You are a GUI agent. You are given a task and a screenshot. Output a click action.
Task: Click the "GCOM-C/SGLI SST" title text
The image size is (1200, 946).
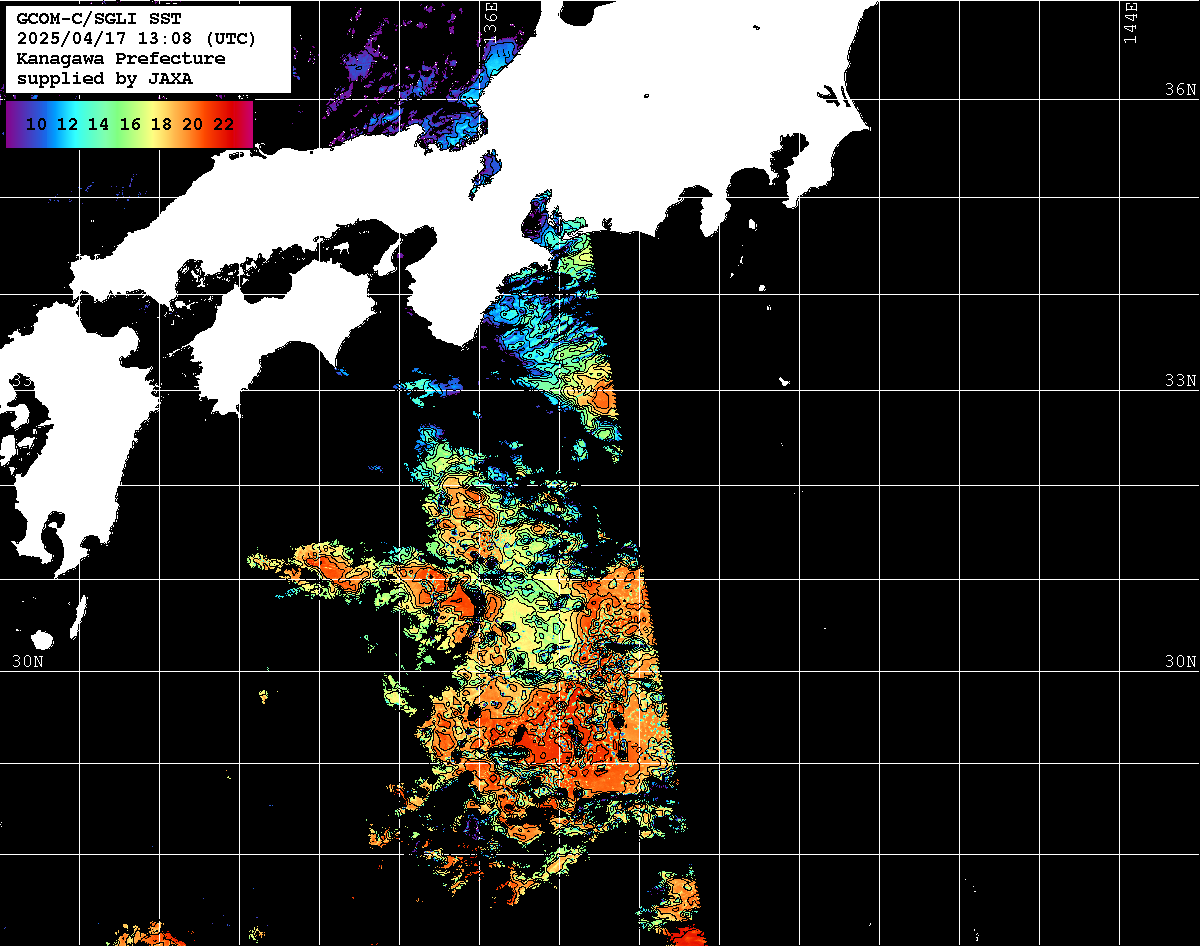99,19
